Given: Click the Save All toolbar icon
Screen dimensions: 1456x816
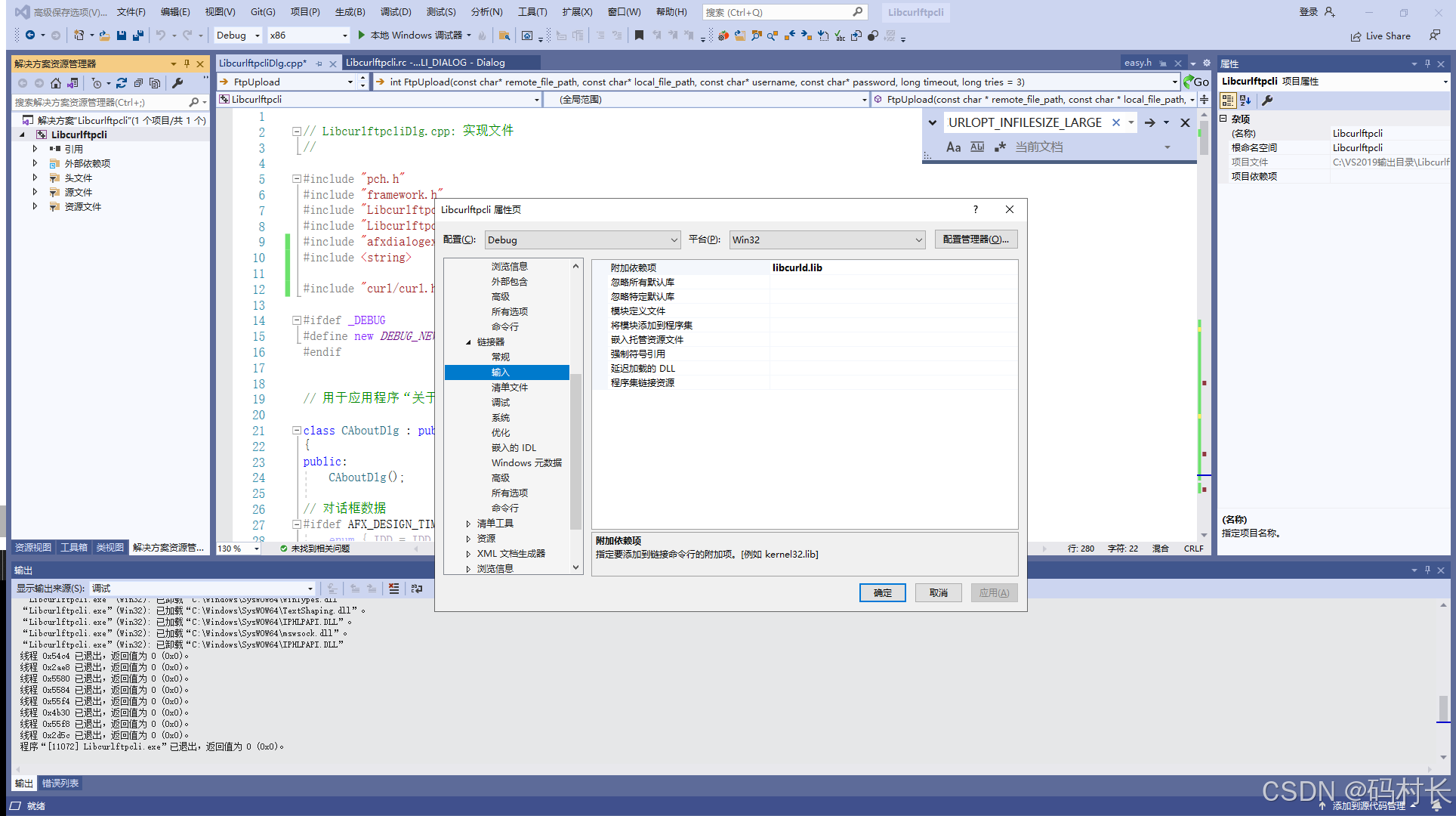Looking at the screenshot, I should coord(137,36).
